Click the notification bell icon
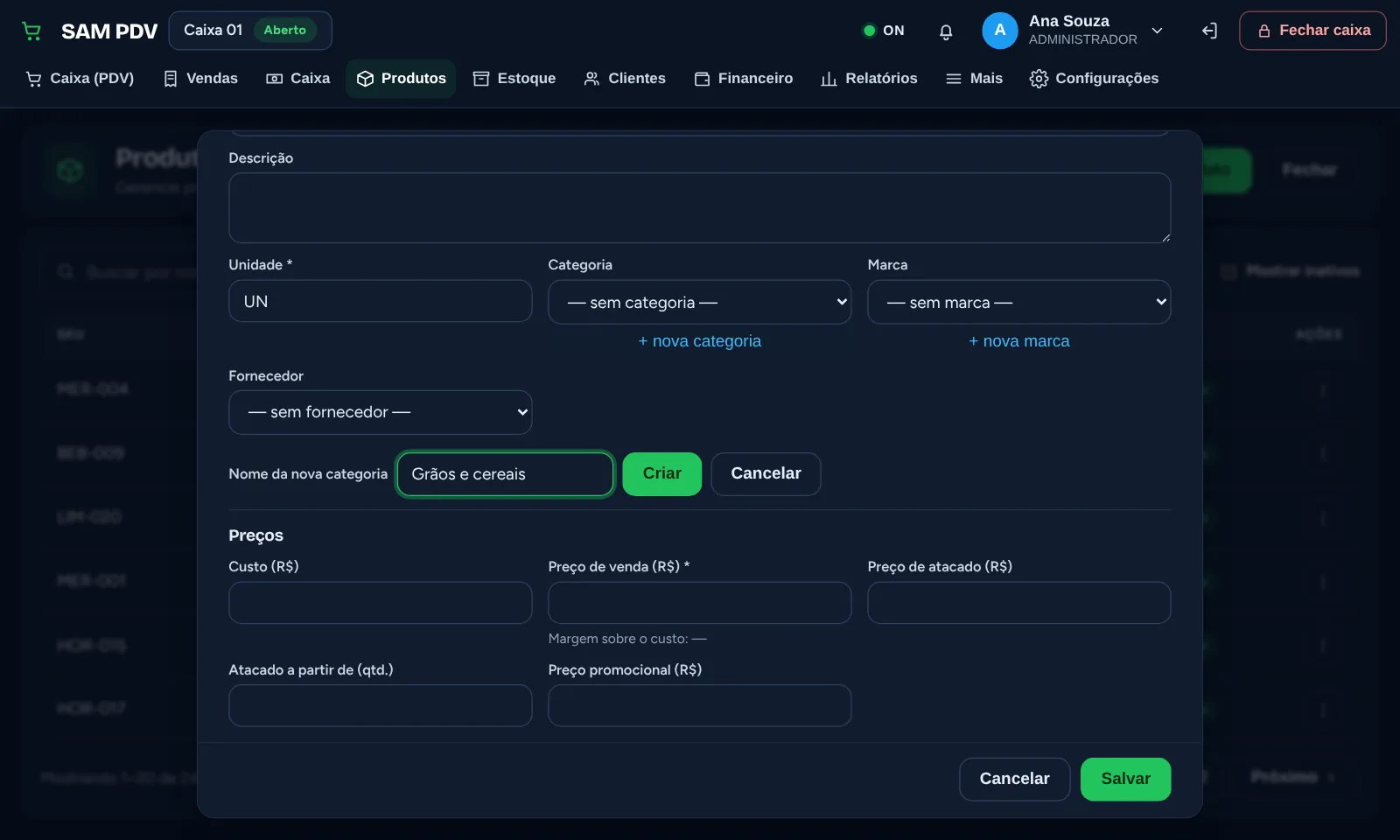The width and height of the screenshot is (1400, 840). pyautogui.click(x=946, y=31)
